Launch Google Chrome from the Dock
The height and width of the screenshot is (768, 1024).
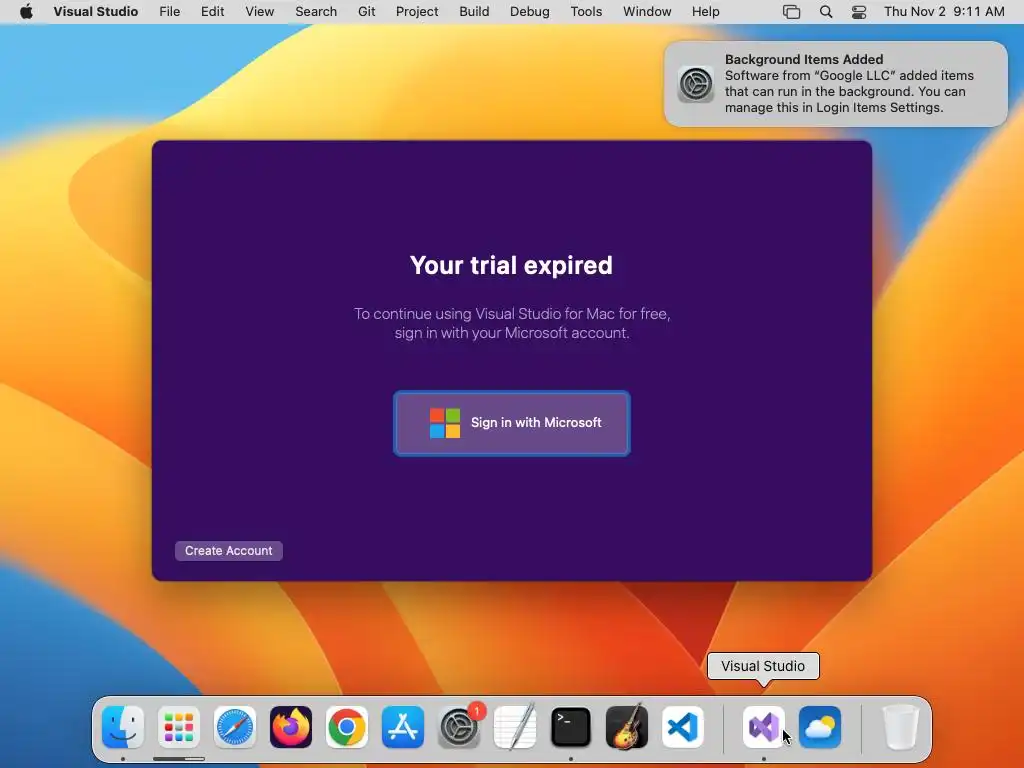pyautogui.click(x=347, y=727)
